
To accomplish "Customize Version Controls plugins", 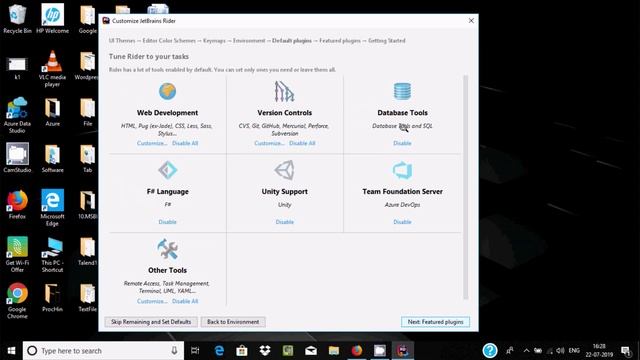I will tap(269, 143).
